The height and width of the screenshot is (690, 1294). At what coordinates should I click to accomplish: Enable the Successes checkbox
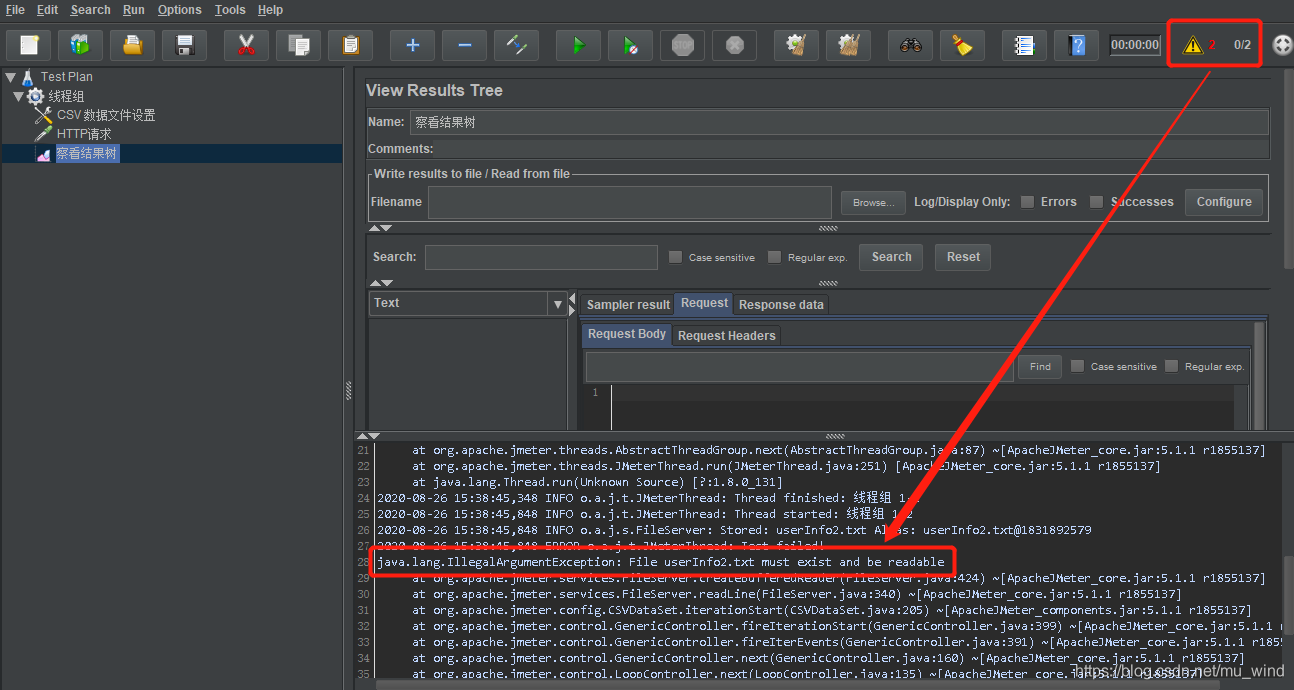click(x=1096, y=202)
